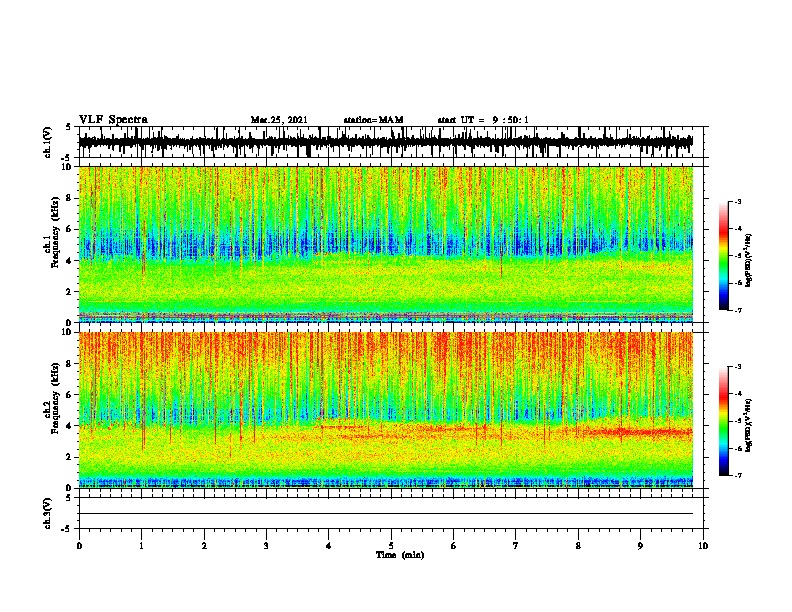Click the time axis tick label "3"
This screenshot has width=792, height=612.
coord(266,546)
